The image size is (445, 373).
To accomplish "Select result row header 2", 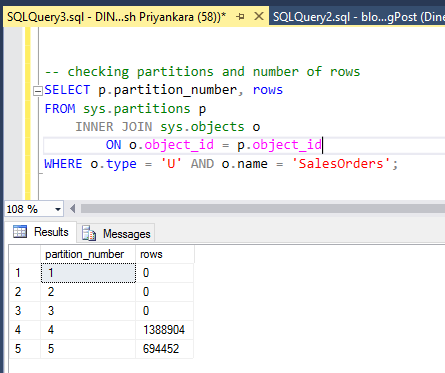I will [x=25, y=292].
